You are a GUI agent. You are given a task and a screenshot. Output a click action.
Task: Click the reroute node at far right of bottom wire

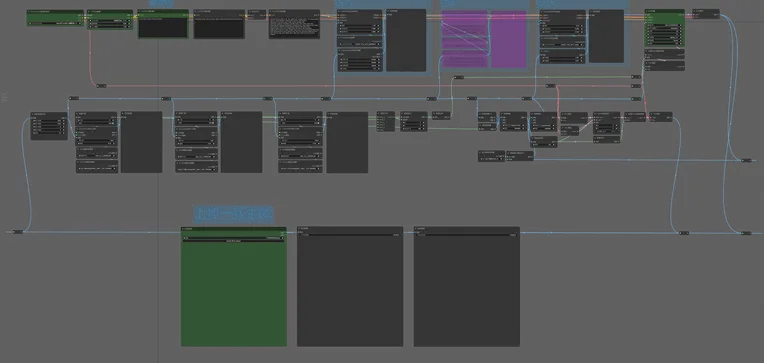tap(746, 233)
